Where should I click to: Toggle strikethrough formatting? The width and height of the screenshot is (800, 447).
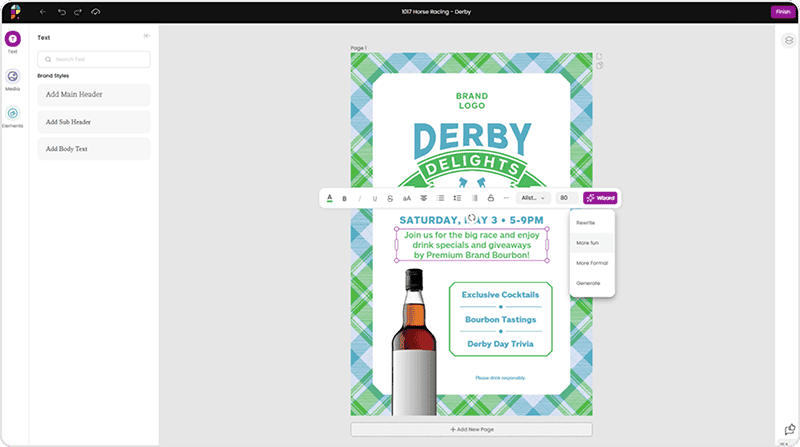[390, 198]
